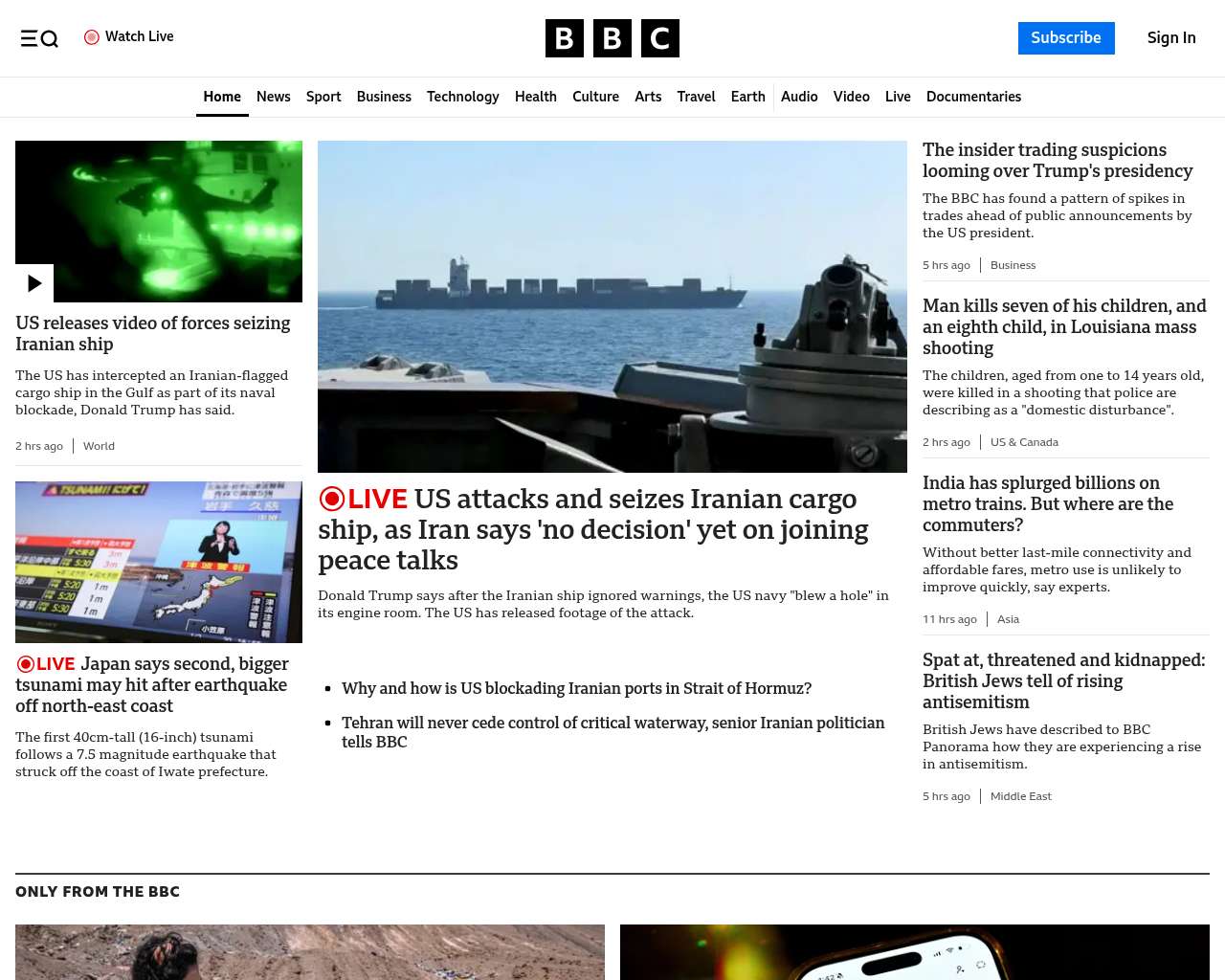The width and height of the screenshot is (1225, 980).
Task: Open the menu and search icon
Action: coord(39,38)
